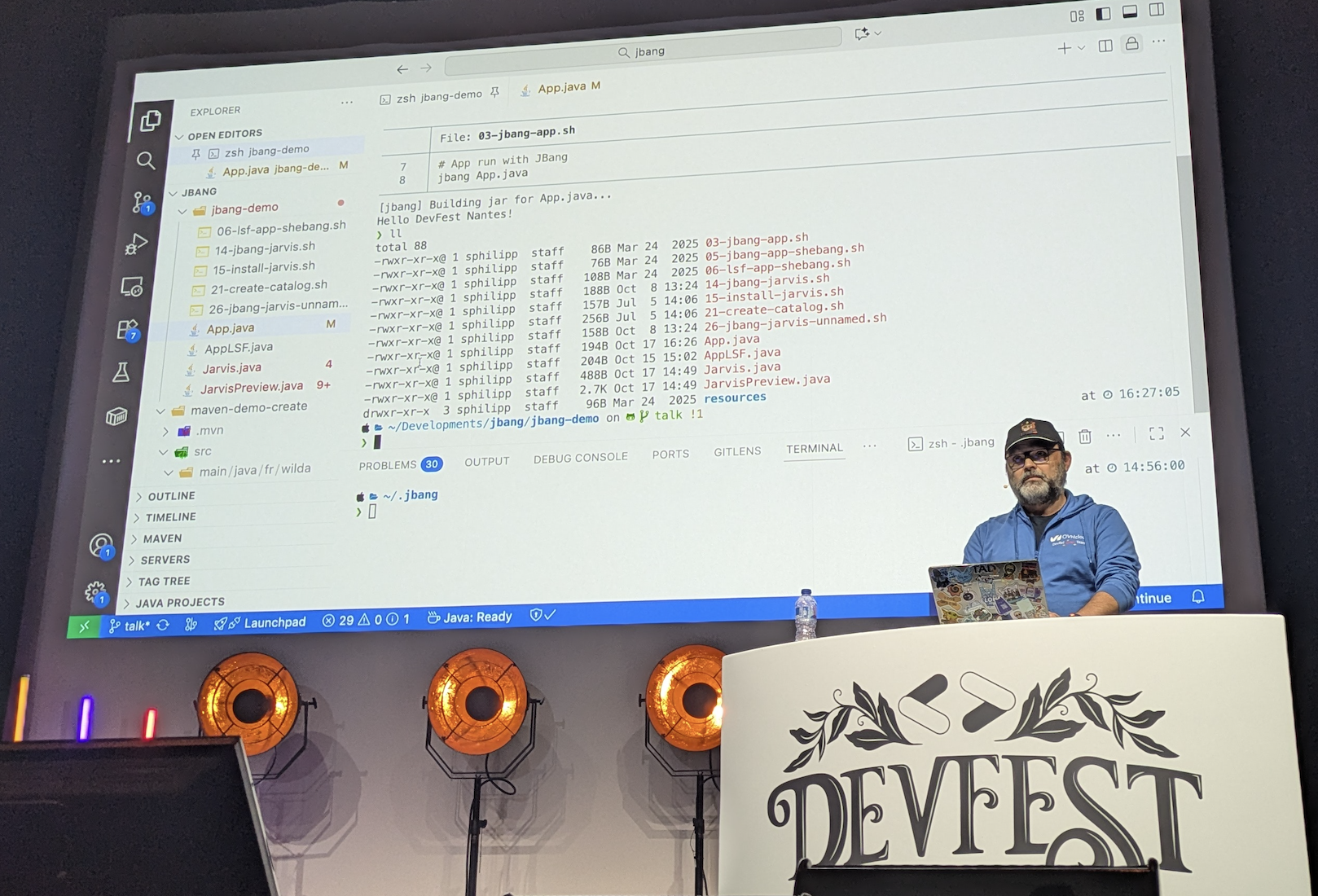Open the Source Control view
Viewport: 1318px width, 896px height.
(142, 202)
